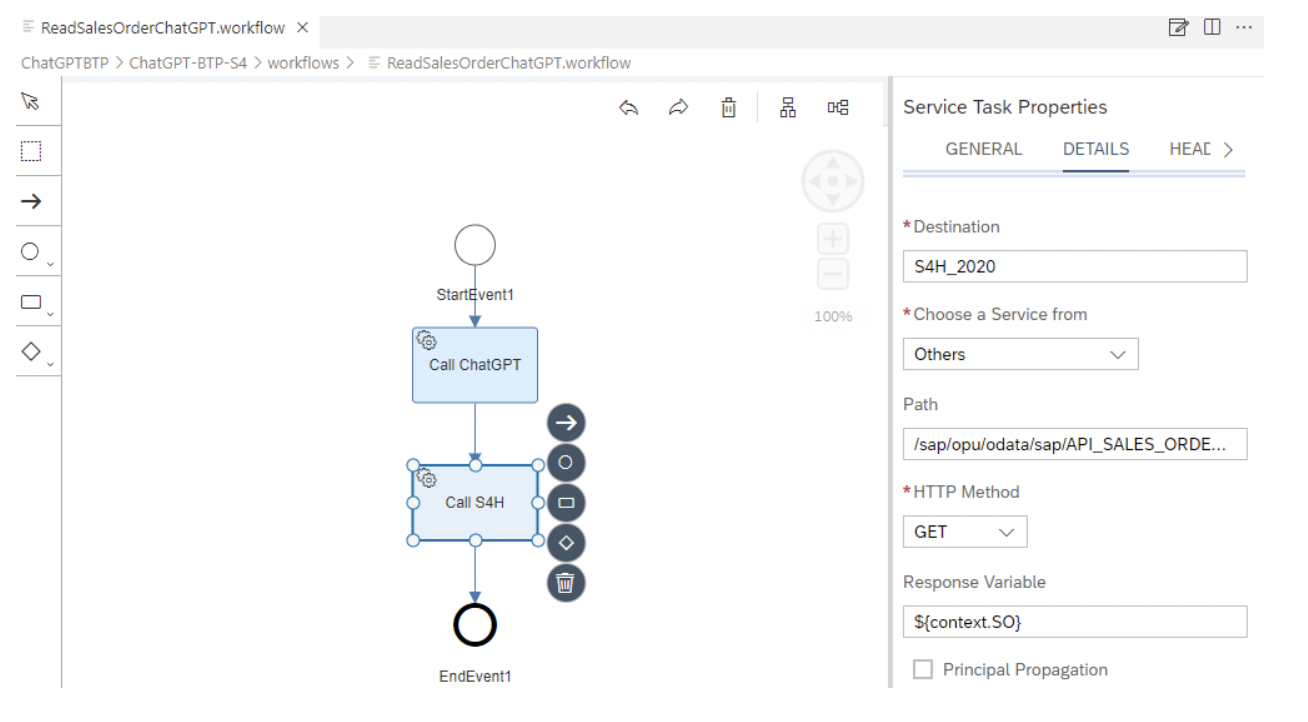Zoom in with the plus button
The image size is (1308, 722).
tap(834, 240)
